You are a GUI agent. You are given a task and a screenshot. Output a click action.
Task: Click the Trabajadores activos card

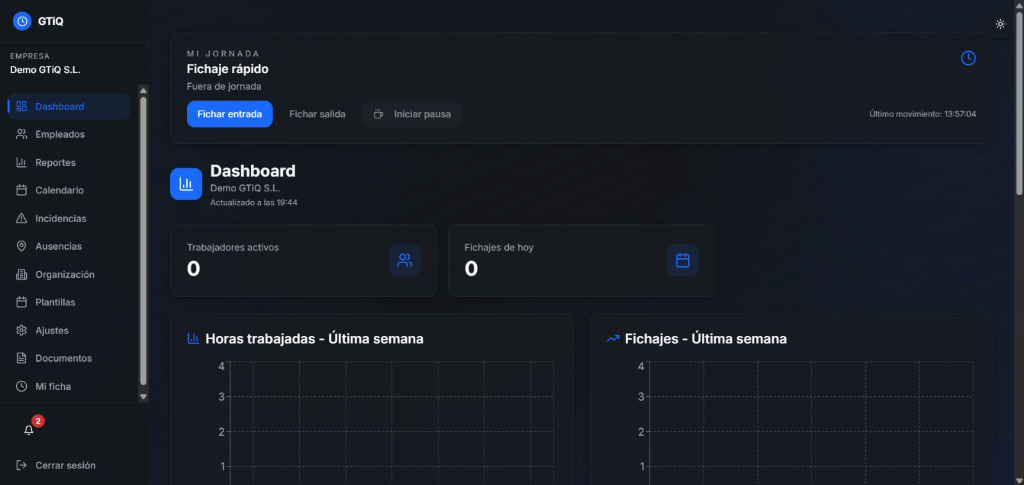(303, 260)
